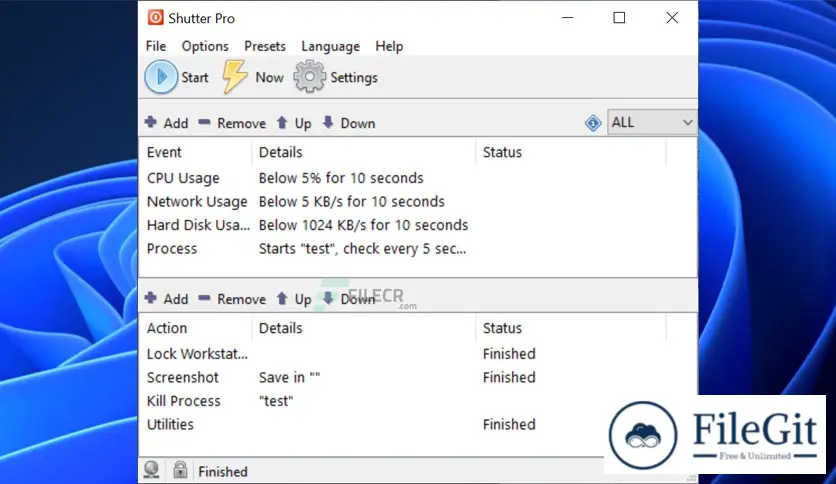The height and width of the screenshot is (484, 836).
Task: Select the Utilities action row
Action: (x=418, y=424)
